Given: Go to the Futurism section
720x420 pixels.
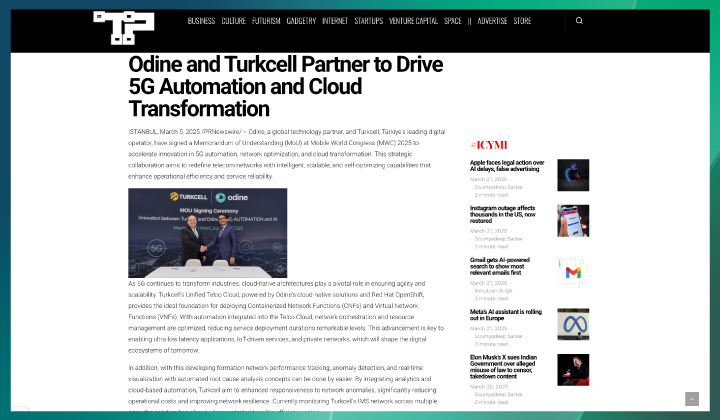Looking at the screenshot, I should [x=265, y=21].
